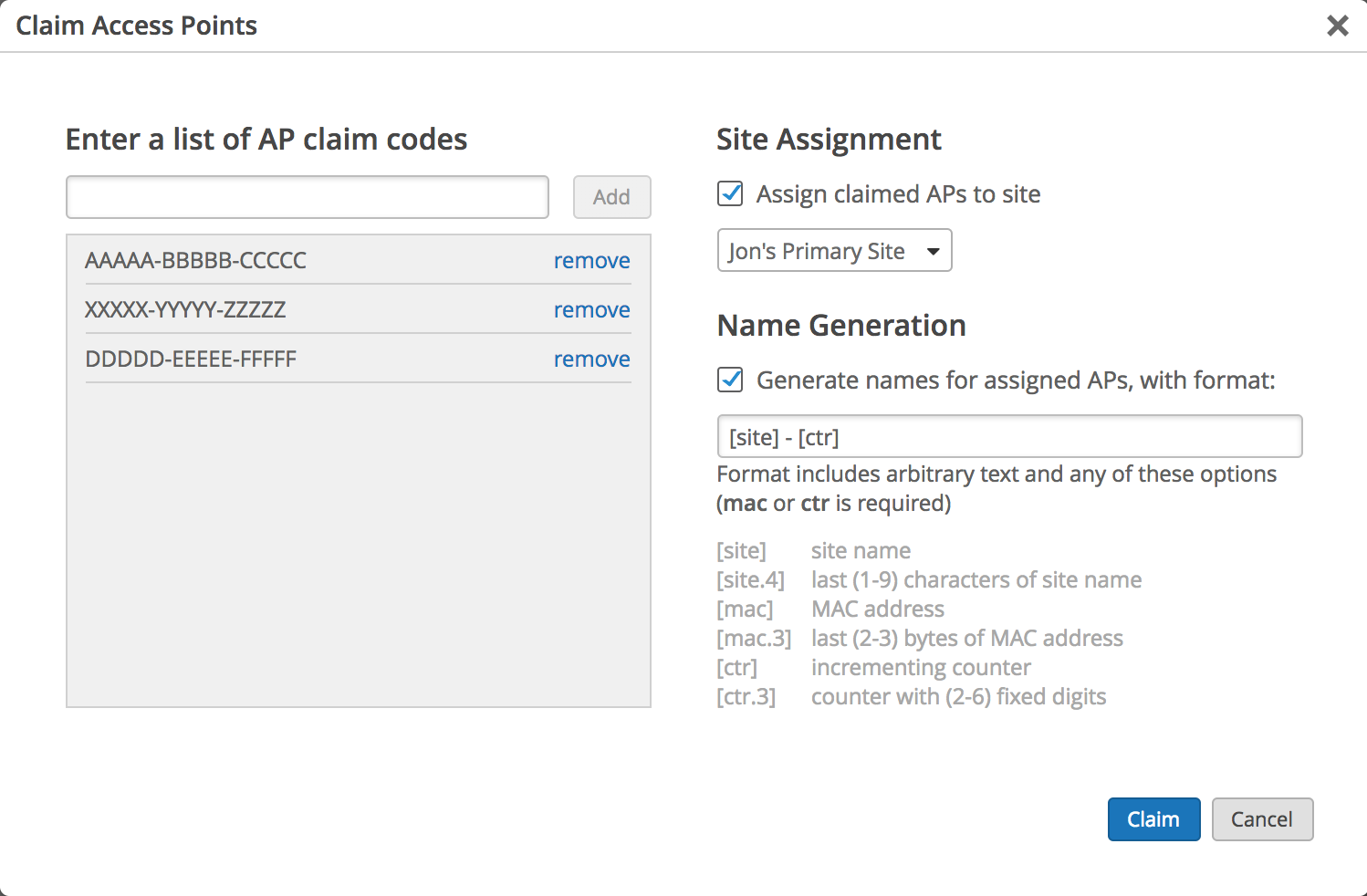Select the AAAAA-BBBBB-CCCCC code entry
The height and width of the screenshot is (896, 1367).
[195, 261]
